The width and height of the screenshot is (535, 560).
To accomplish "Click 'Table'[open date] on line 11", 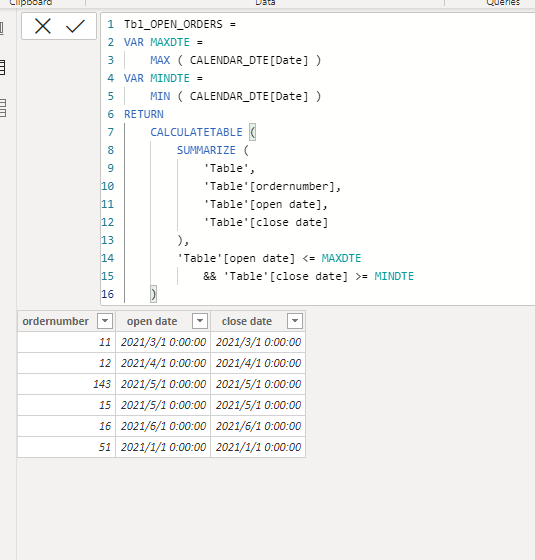I will pyautogui.click(x=262, y=204).
